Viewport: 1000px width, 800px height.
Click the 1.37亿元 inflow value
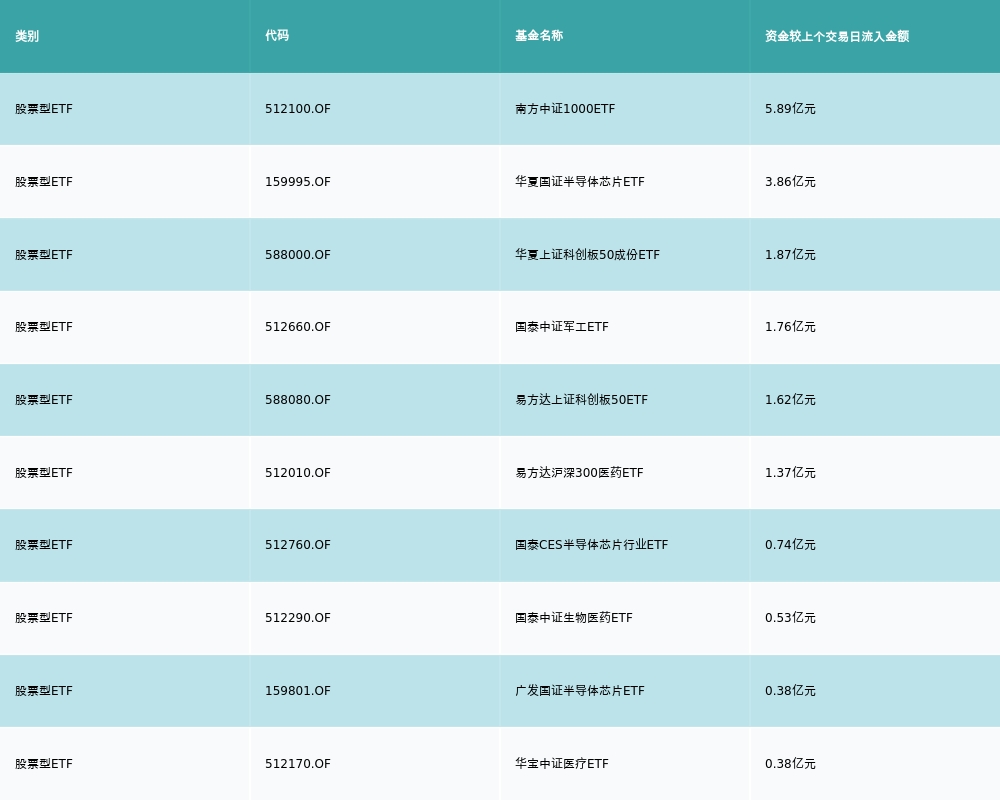(790, 473)
